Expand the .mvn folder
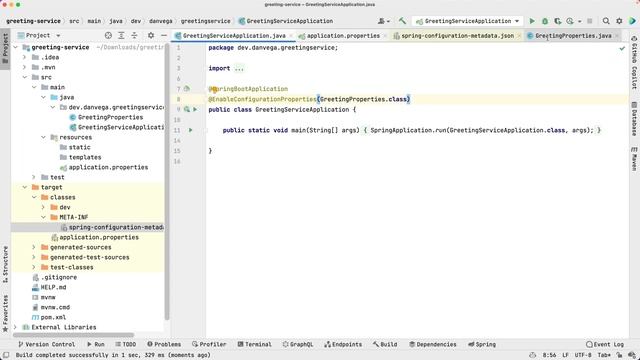Viewport: 640px width, 360px height. tap(25, 67)
